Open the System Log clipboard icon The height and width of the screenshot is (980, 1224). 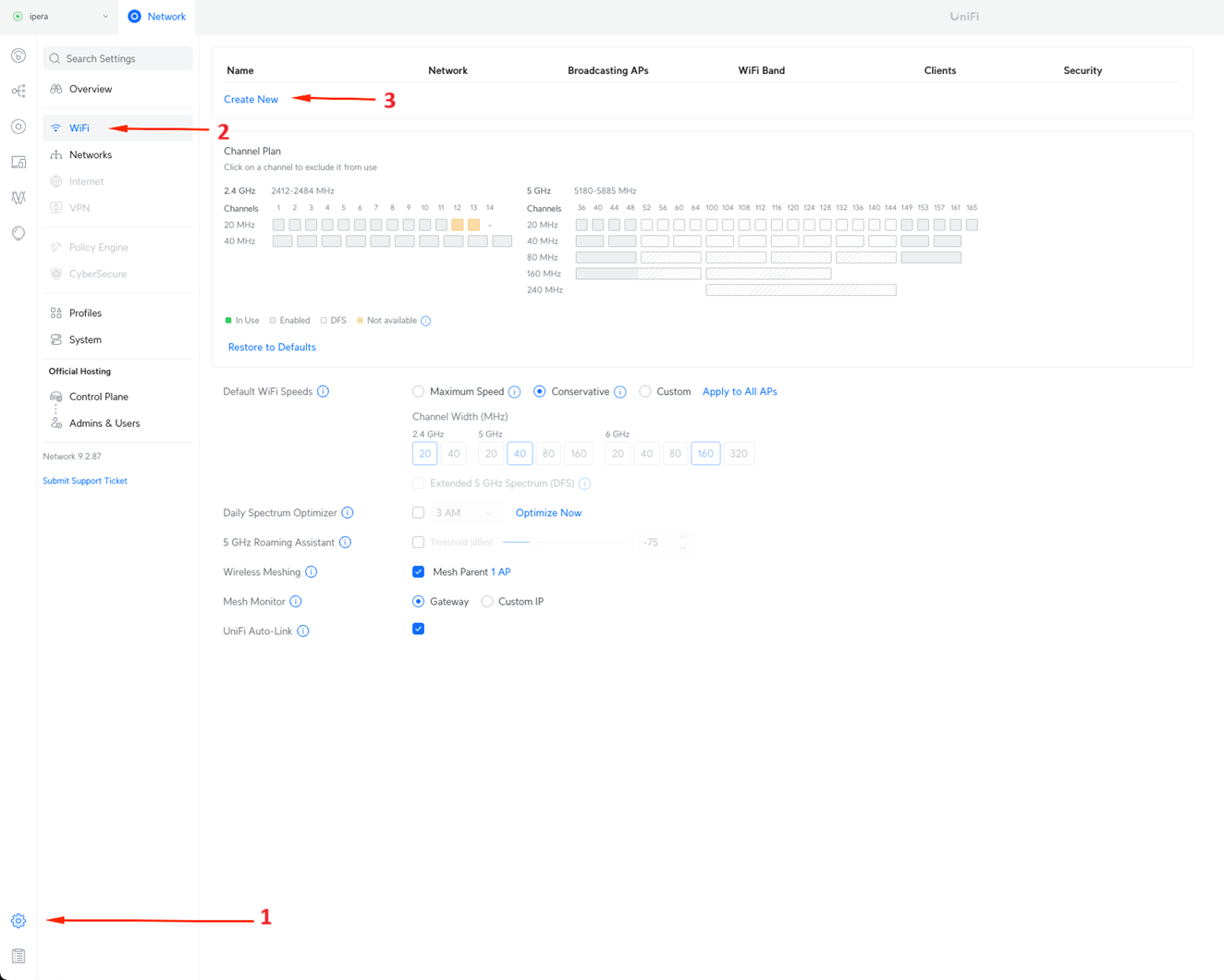tap(18, 955)
